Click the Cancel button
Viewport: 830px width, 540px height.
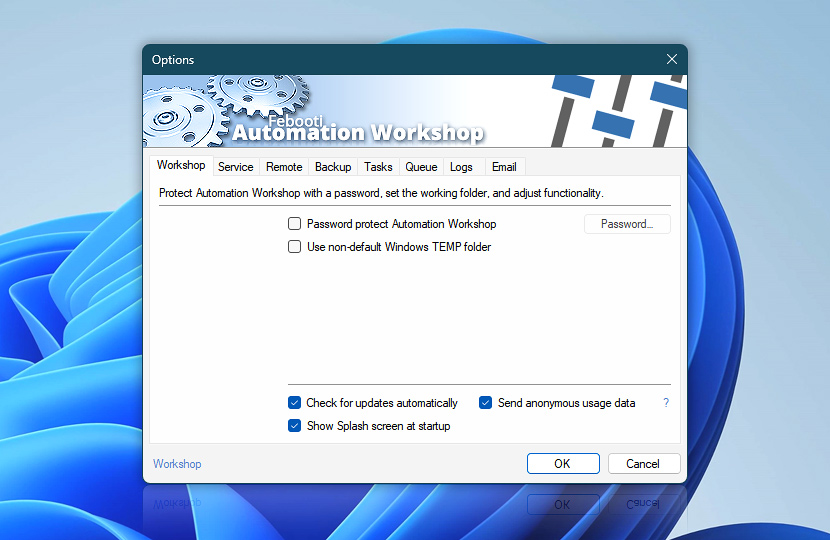(x=644, y=464)
